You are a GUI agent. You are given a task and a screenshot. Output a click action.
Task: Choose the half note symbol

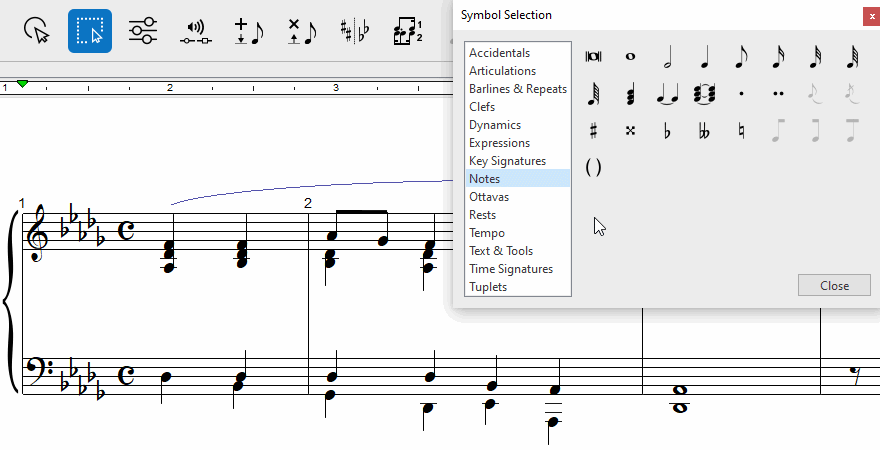coord(667,57)
